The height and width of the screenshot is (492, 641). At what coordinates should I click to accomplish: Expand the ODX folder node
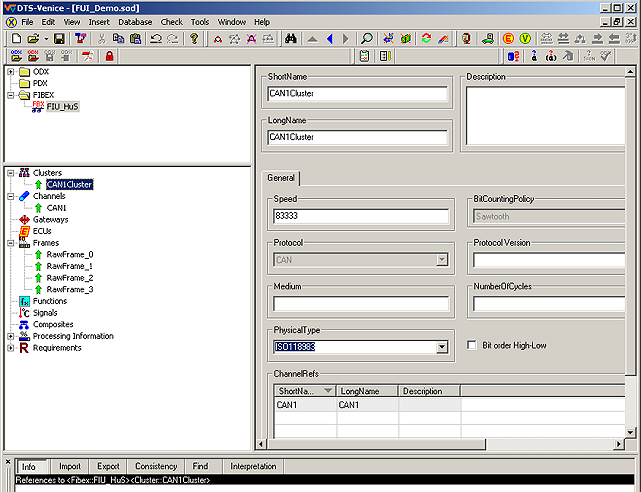click(x=11, y=72)
